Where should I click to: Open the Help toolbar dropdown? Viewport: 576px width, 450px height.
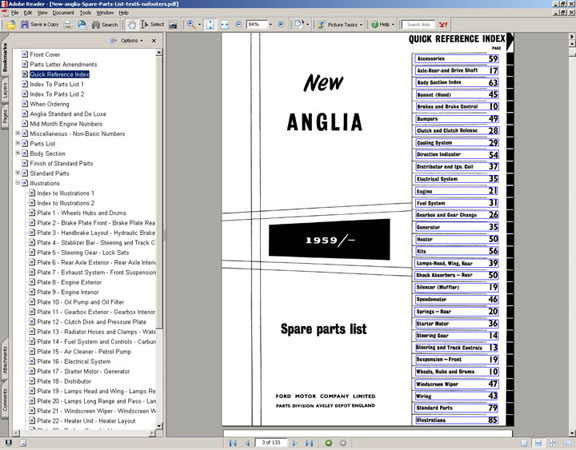click(x=382, y=25)
